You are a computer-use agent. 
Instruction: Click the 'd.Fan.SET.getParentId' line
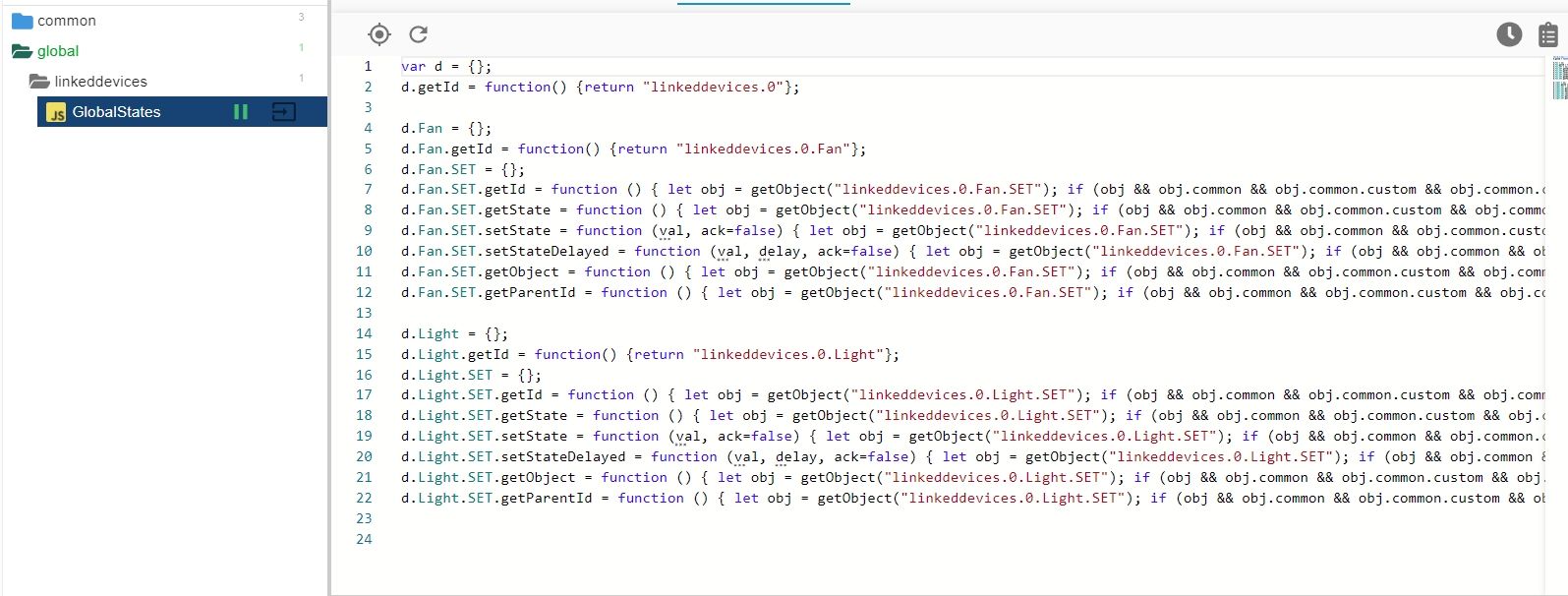coord(972,292)
